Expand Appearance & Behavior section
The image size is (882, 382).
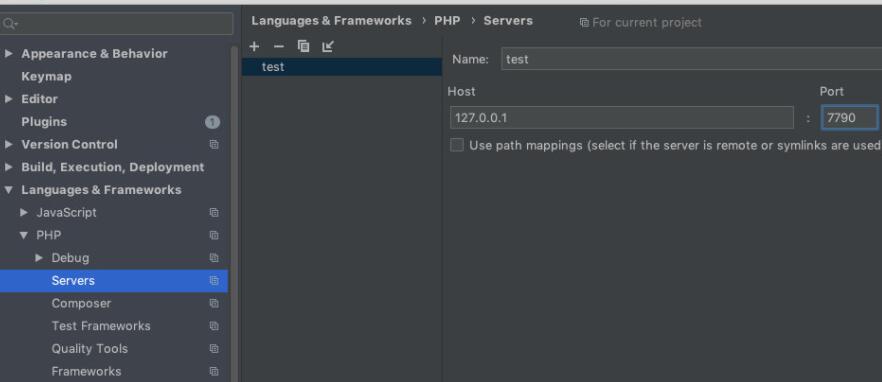tap(8, 53)
